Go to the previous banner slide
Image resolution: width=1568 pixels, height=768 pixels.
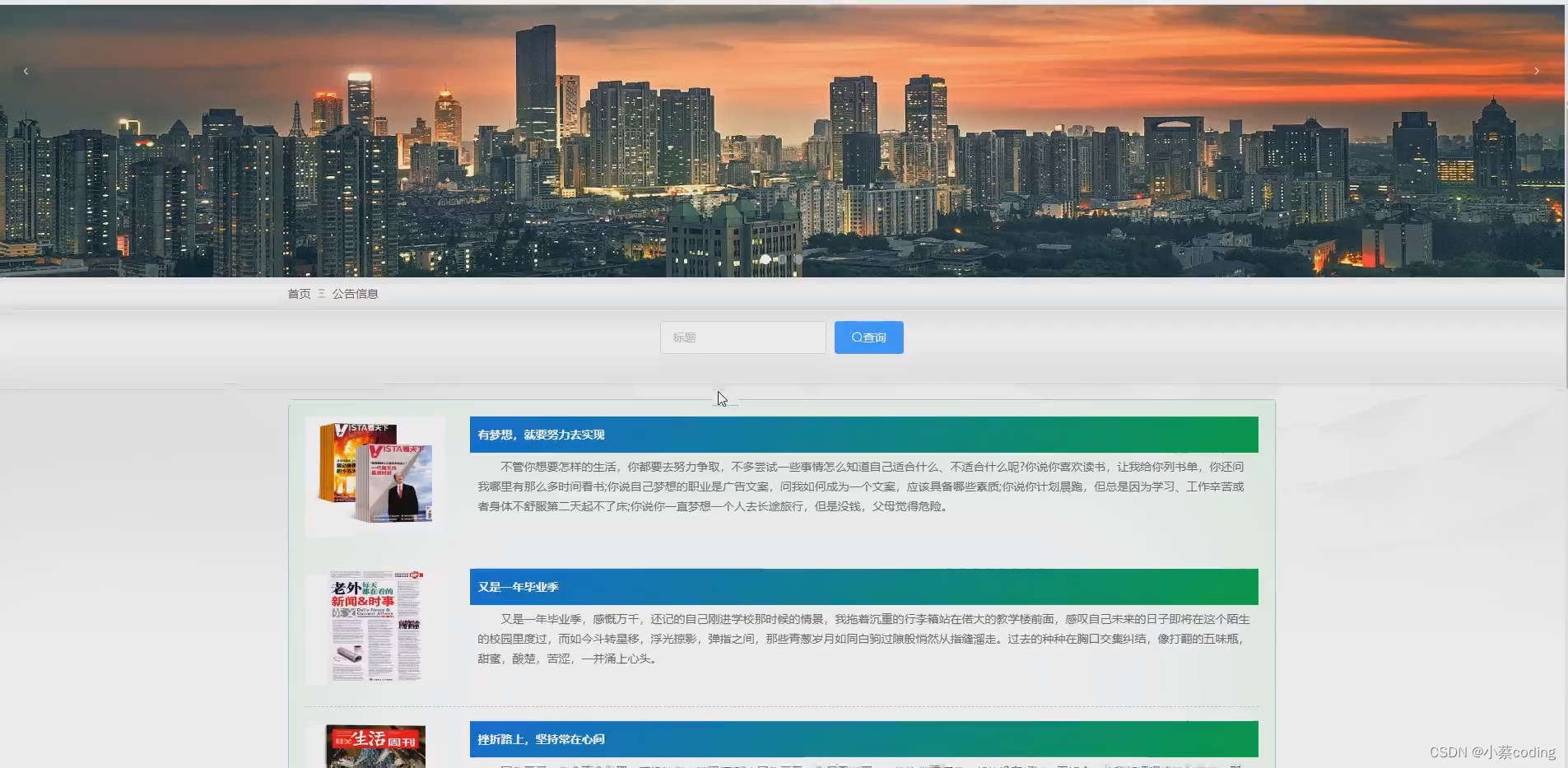coord(26,72)
